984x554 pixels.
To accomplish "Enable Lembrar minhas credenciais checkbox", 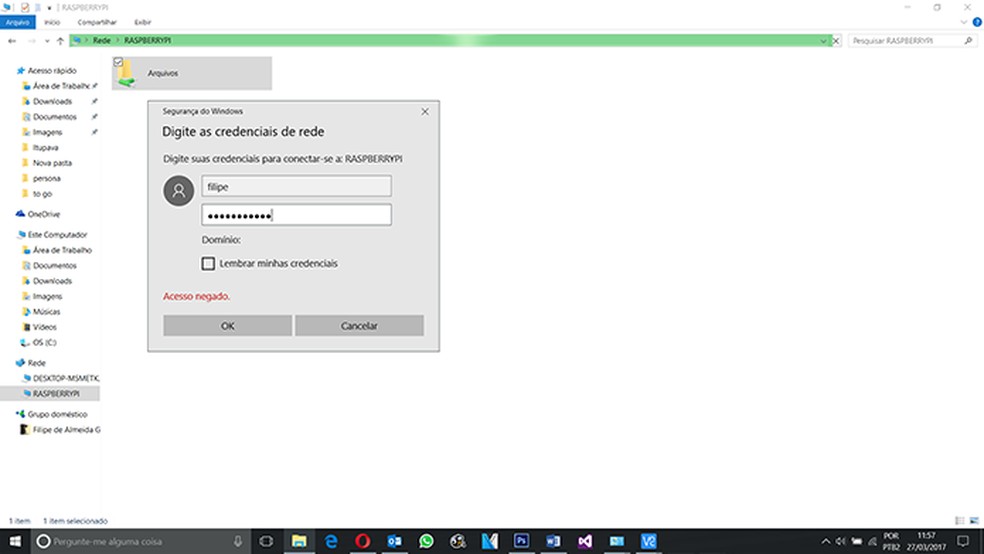I will 208,264.
